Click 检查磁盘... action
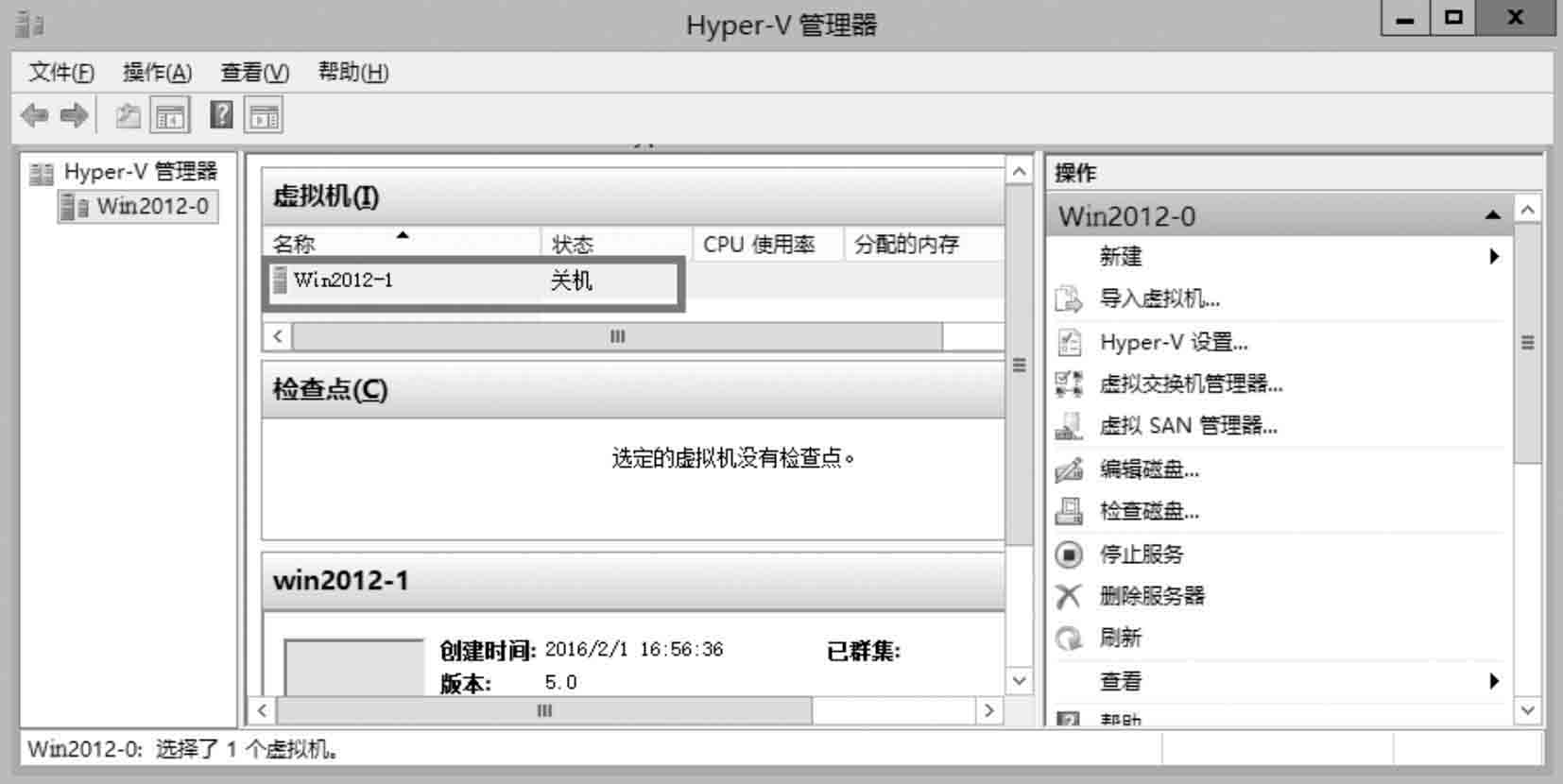Image resolution: width=1563 pixels, height=784 pixels. (x=1149, y=511)
